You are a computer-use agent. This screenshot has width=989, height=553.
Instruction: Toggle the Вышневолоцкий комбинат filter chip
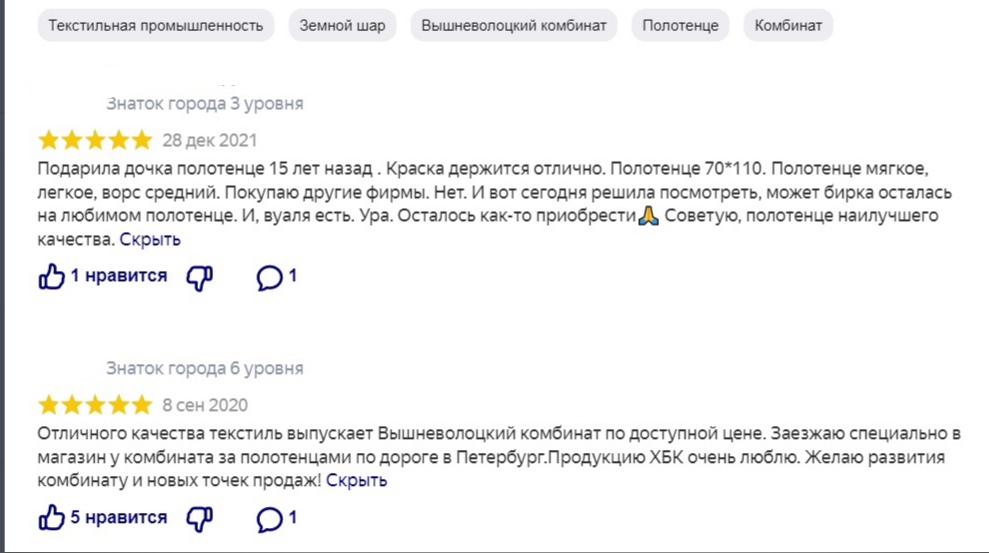[514, 25]
